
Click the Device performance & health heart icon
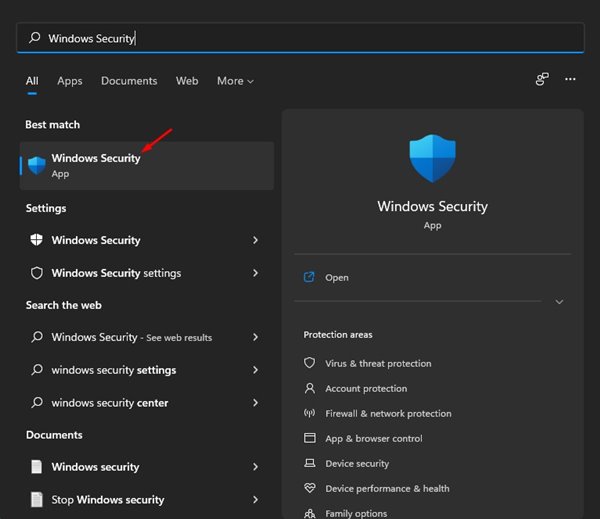[x=309, y=489]
